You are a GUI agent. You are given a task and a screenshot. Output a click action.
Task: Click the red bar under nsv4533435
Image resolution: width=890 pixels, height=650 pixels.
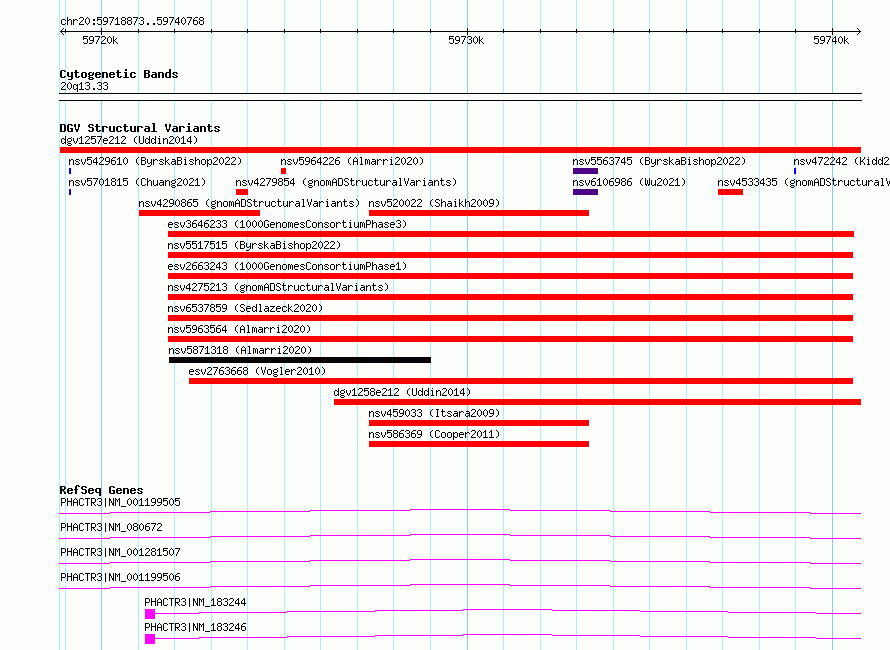tap(730, 192)
